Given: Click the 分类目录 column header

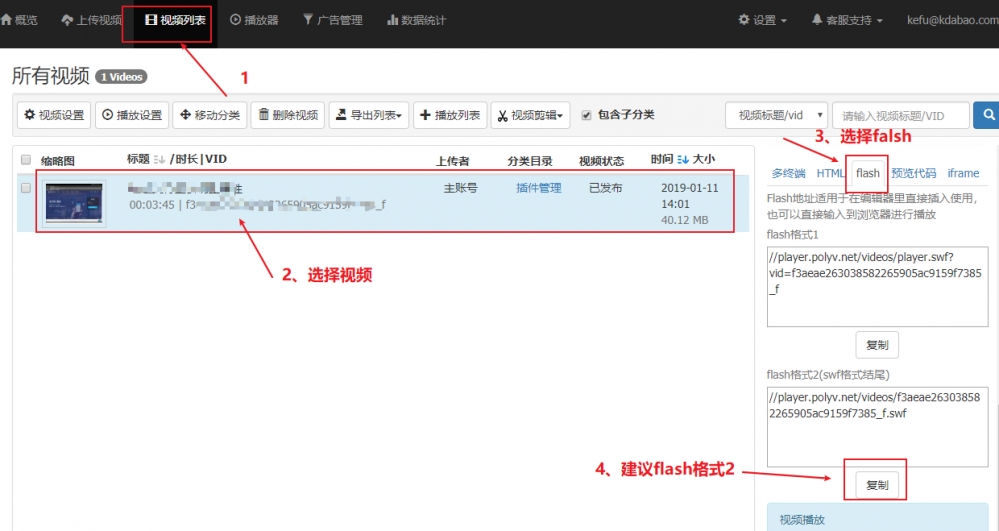Looking at the screenshot, I should pyautogui.click(x=529, y=161).
